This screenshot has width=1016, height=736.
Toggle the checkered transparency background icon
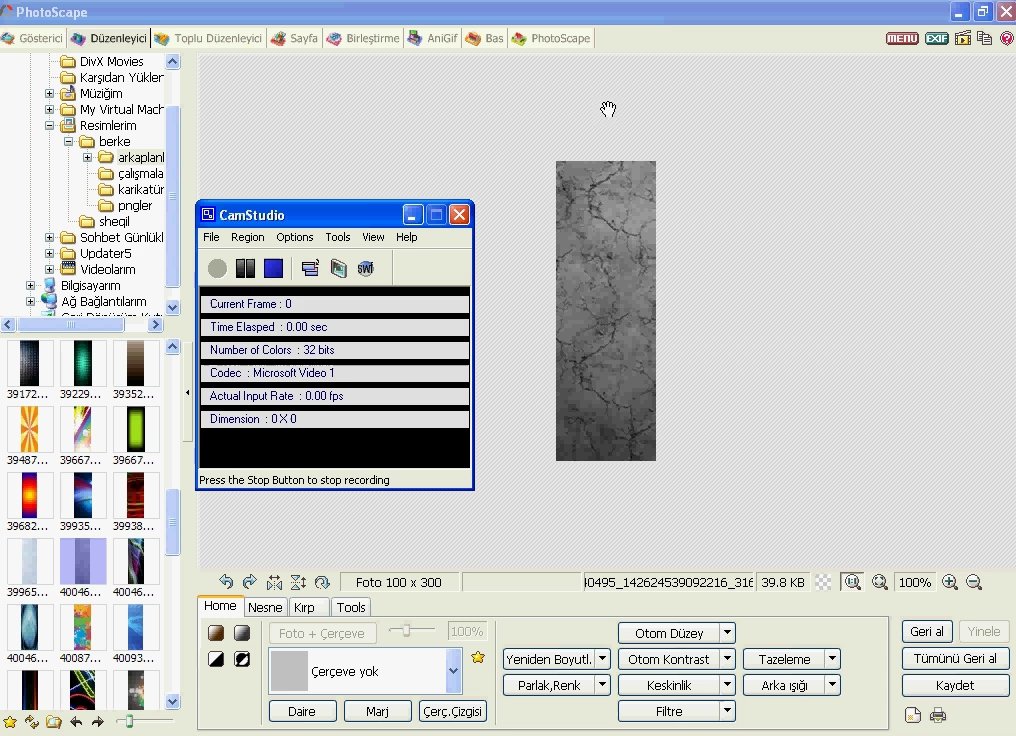[x=823, y=582]
